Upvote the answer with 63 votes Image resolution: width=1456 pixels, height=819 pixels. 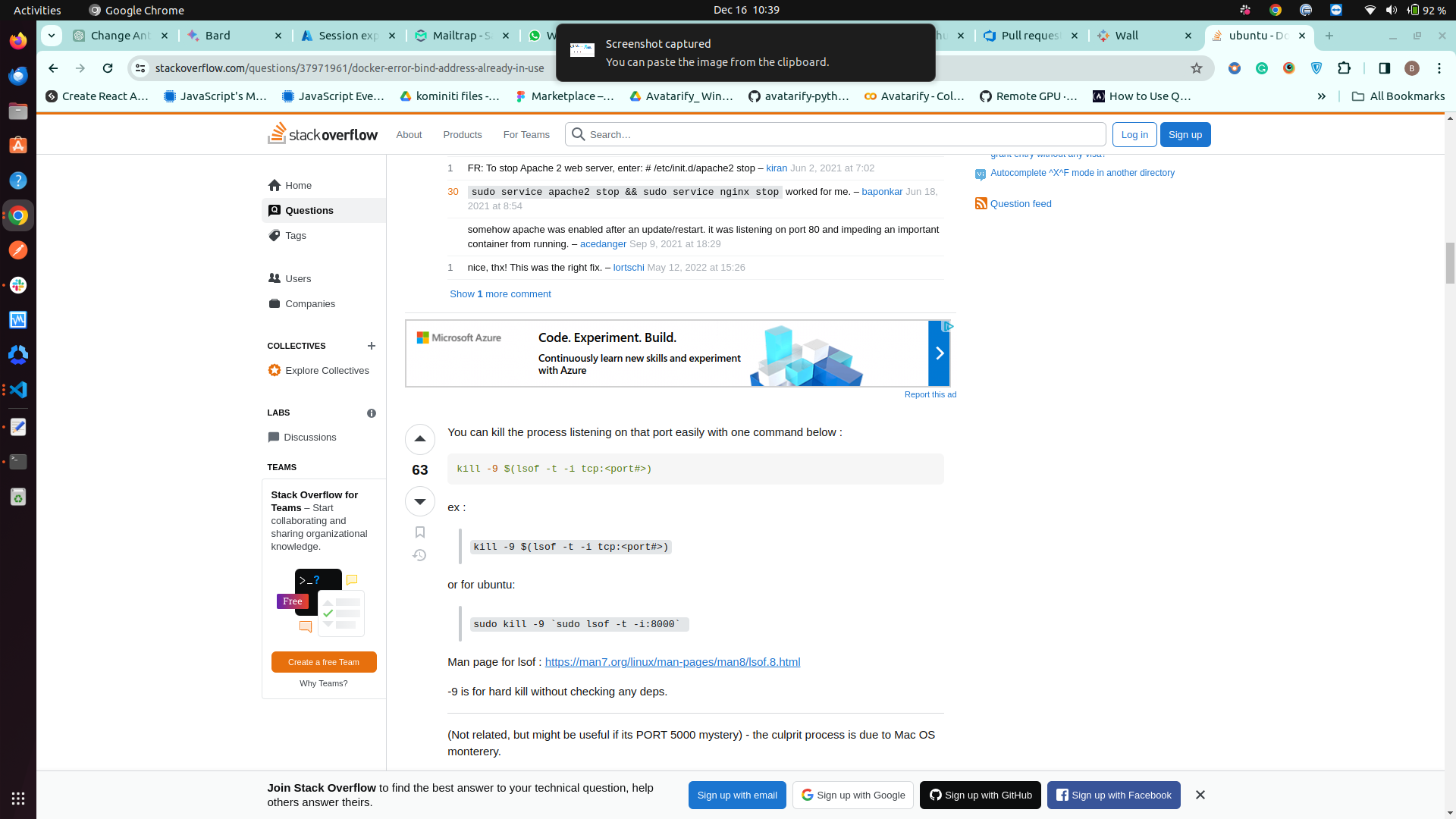click(x=419, y=439)
